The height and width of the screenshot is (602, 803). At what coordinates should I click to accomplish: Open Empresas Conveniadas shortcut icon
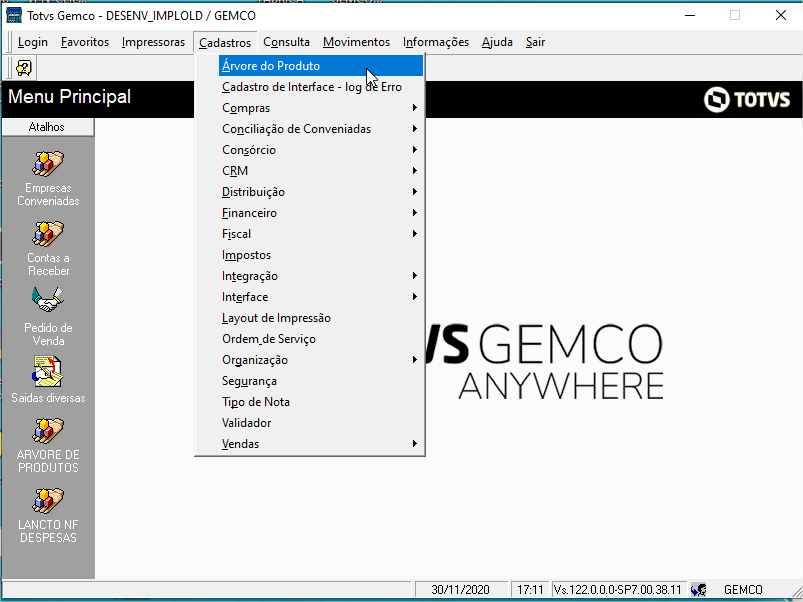[x=48, y=164]
